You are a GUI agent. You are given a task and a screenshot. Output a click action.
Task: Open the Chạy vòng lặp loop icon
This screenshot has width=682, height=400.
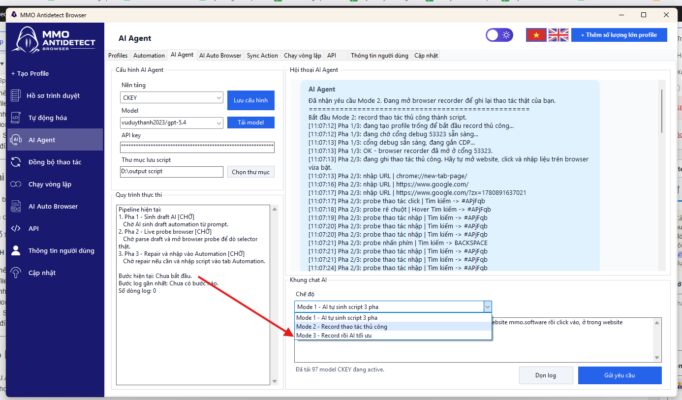coord(16,184)
